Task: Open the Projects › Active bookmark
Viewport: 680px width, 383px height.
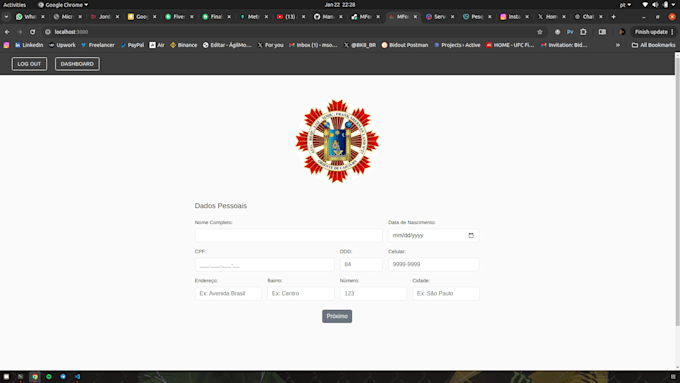Action: click(457, 45)
